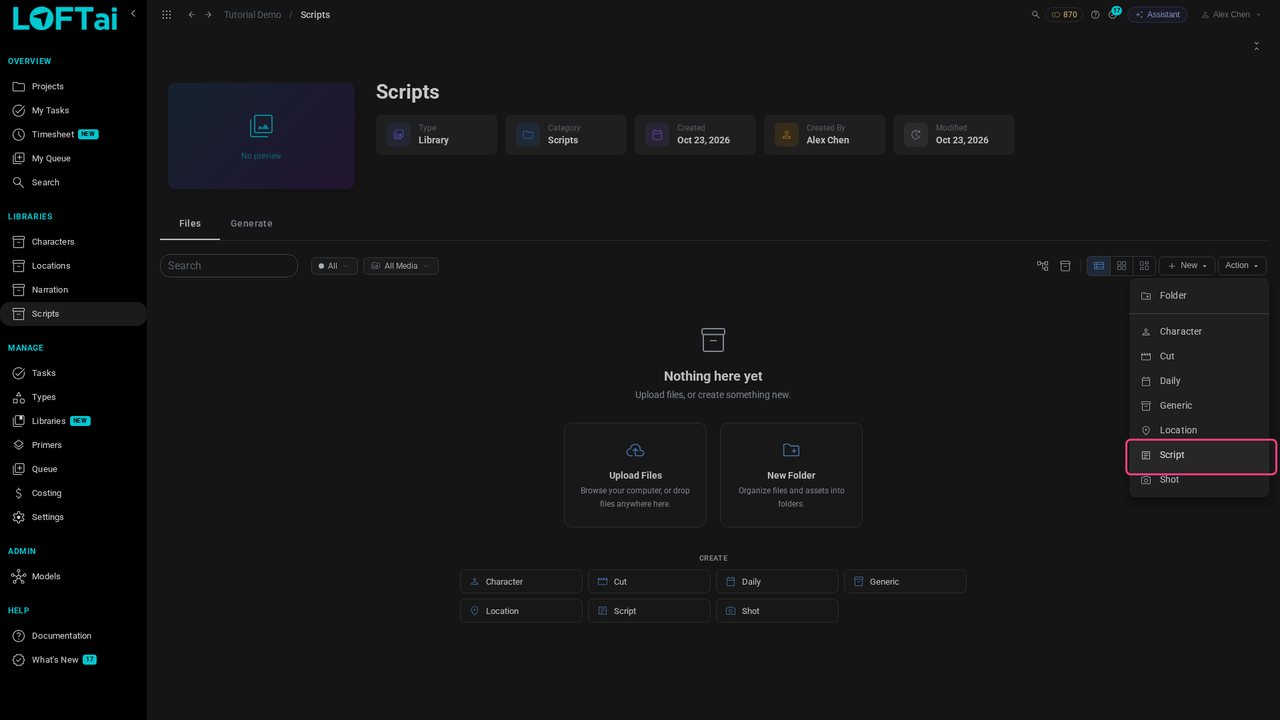Show the hierarchy tree view icon
This screenshot has height=720, width=1280.
[x=1043, y=266]
